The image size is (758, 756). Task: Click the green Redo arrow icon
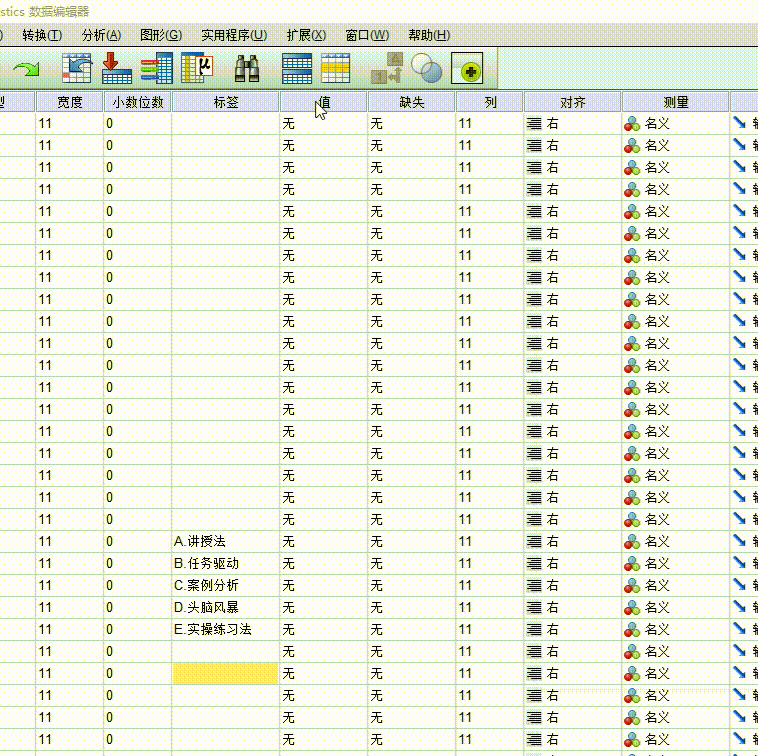click(27, 69)
